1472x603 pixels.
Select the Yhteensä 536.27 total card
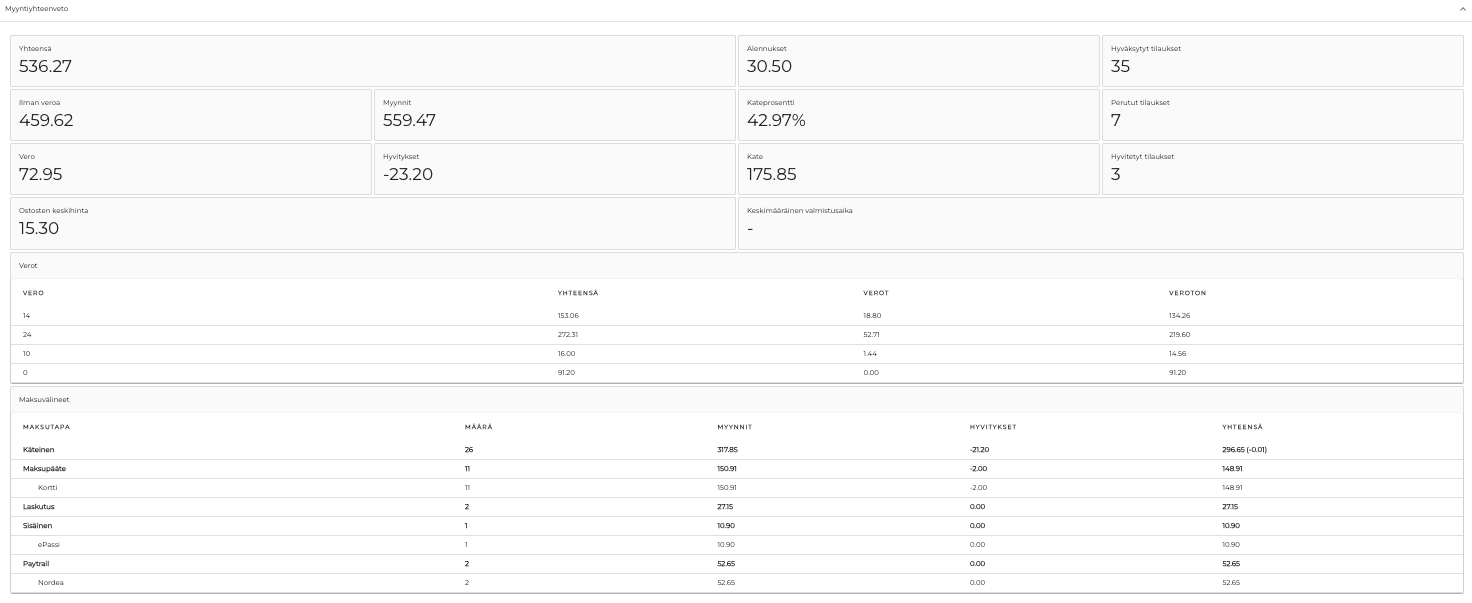coord(372,61)
